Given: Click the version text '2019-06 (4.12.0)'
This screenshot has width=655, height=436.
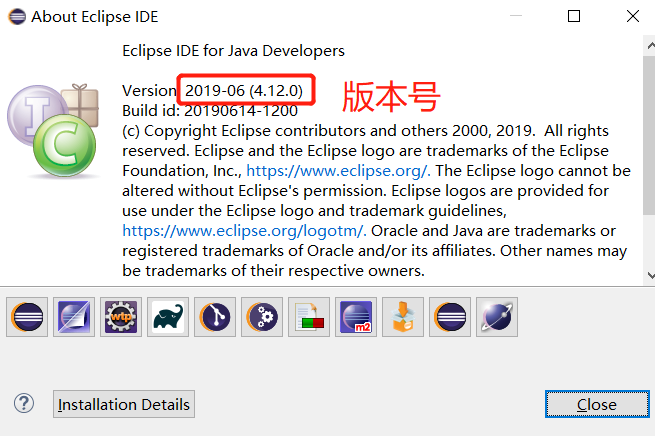Looking at the screenshot, I should click(x=244, y=91).
